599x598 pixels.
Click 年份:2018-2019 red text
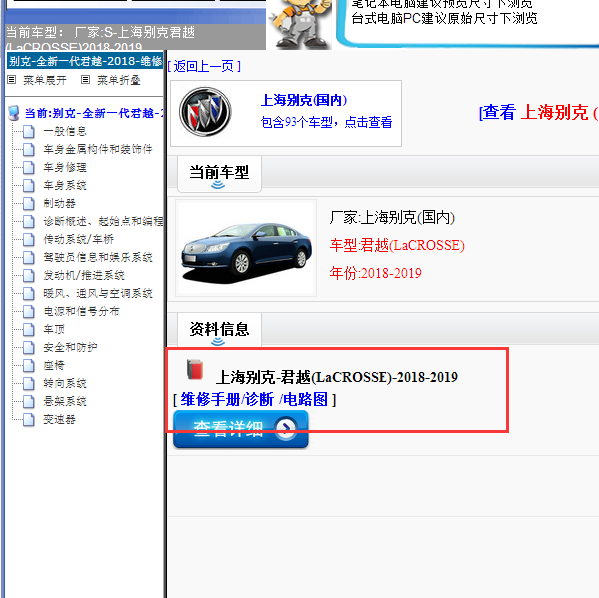tap(376, 273)
